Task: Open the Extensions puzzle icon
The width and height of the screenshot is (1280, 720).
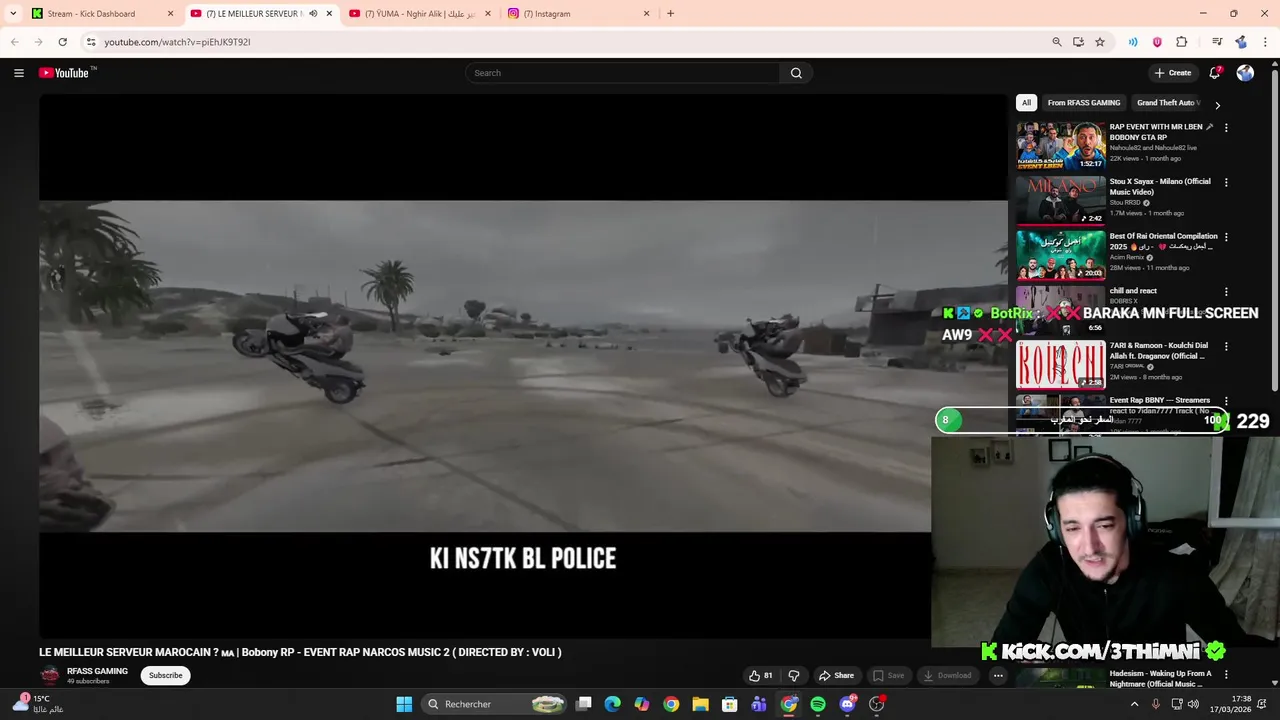Action: click(x=1182, y=42)
